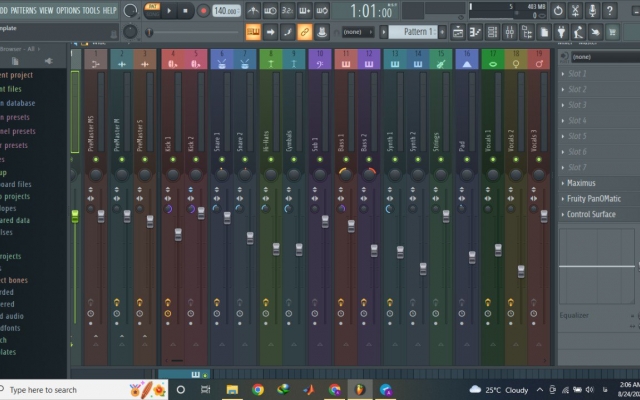Image resolution: width=640 pixels, height=400 pixels.
Task: Click the Stop button
Action: [185, 11]
